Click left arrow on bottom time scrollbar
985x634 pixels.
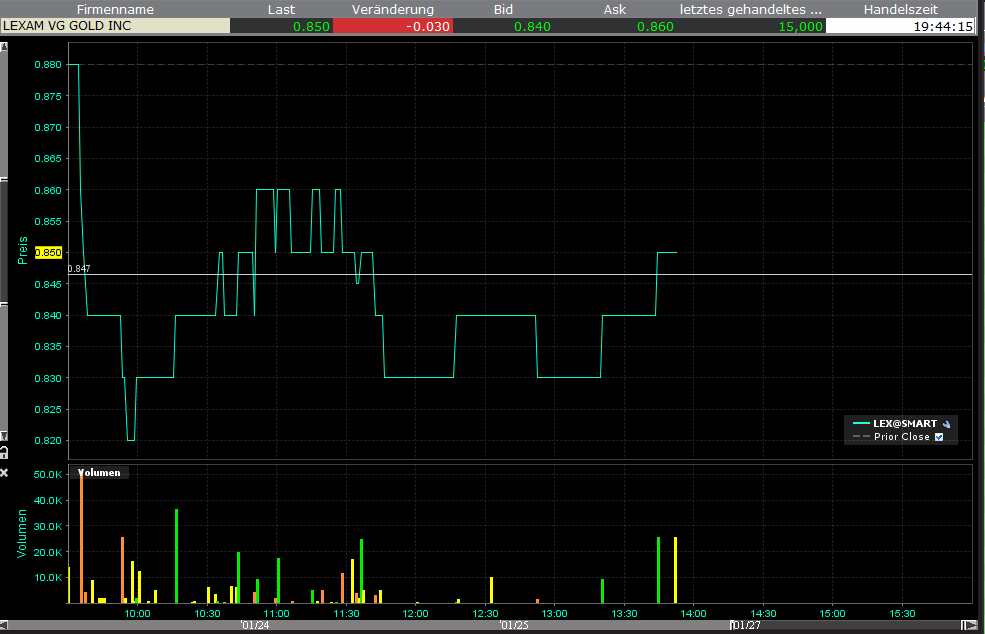(6, 626)
